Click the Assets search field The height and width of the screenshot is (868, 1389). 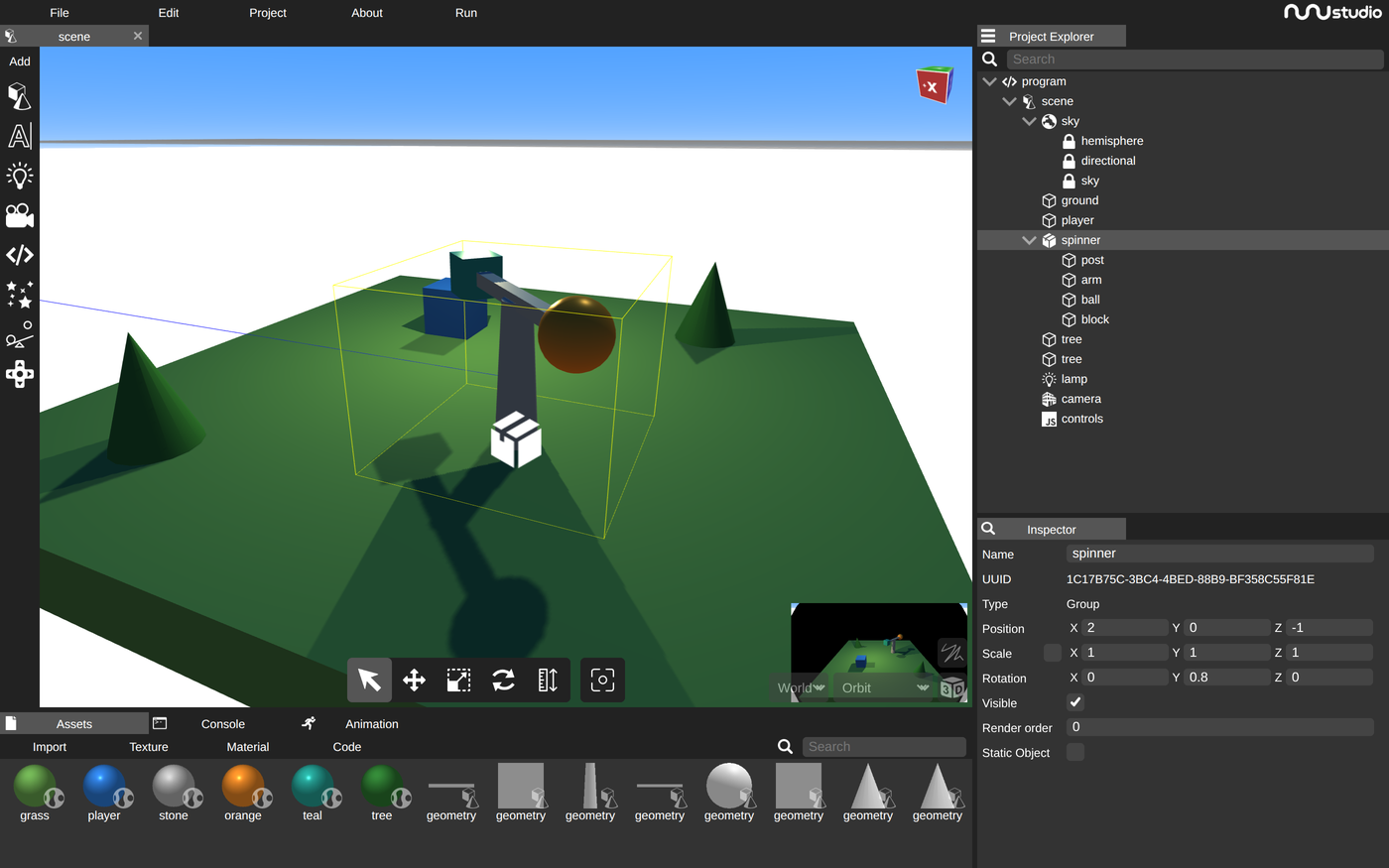pos(884,747)
